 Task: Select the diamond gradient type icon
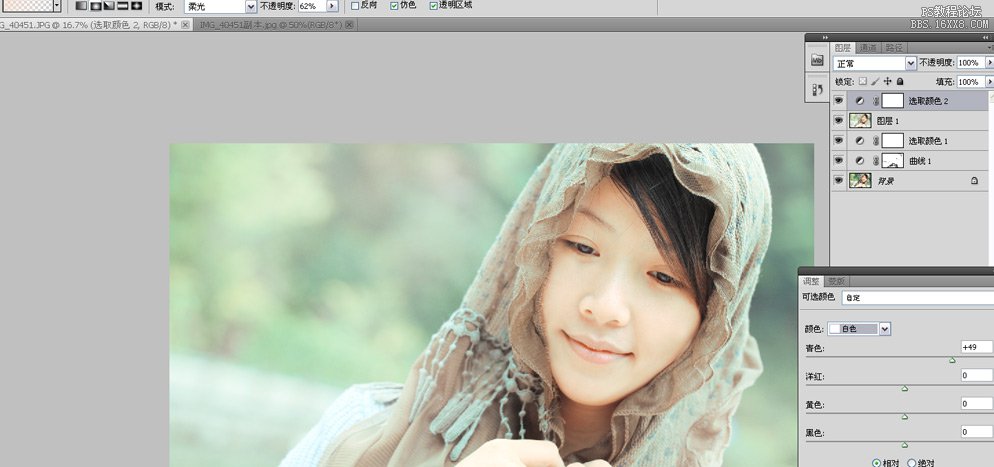pyautogui.click(x=136, y=6)
